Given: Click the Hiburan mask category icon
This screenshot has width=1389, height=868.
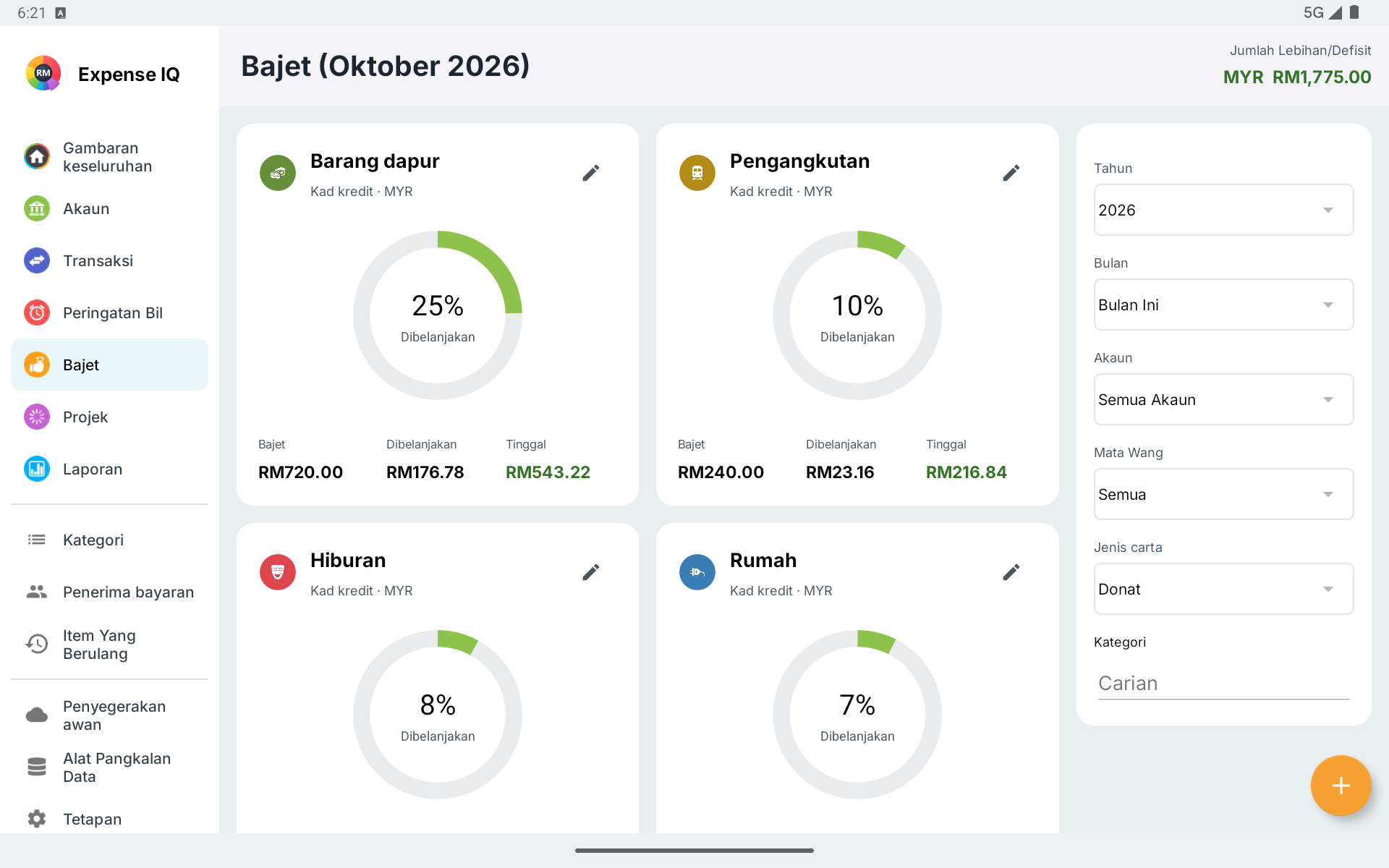Looking at the screenshot, I should pos(278,572).
